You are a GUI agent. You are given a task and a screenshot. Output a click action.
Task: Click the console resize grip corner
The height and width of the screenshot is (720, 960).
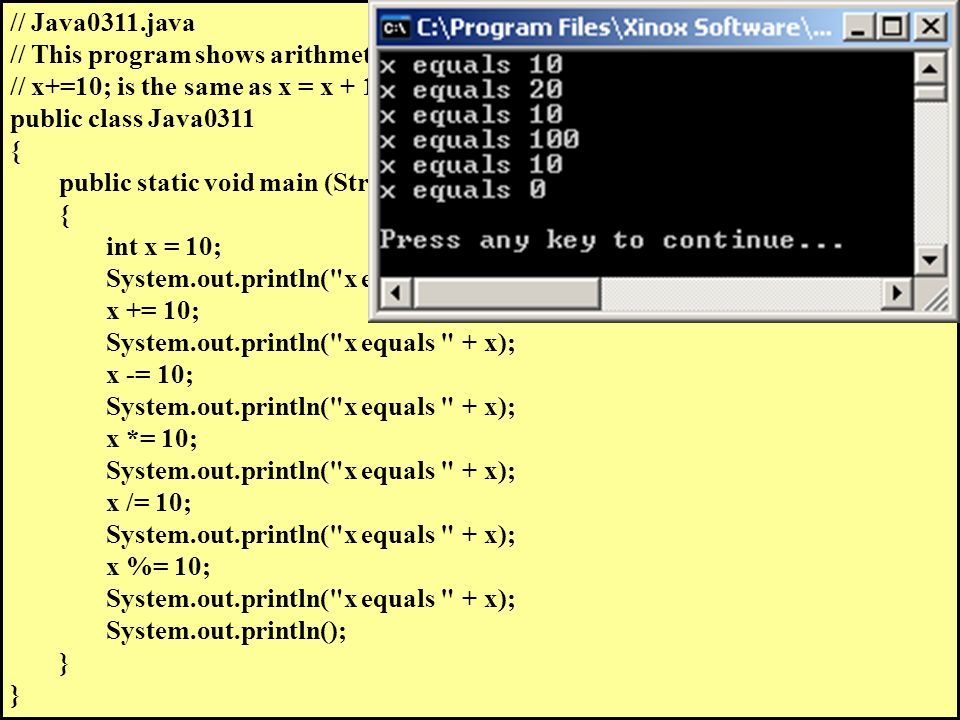tap(934, 297)
